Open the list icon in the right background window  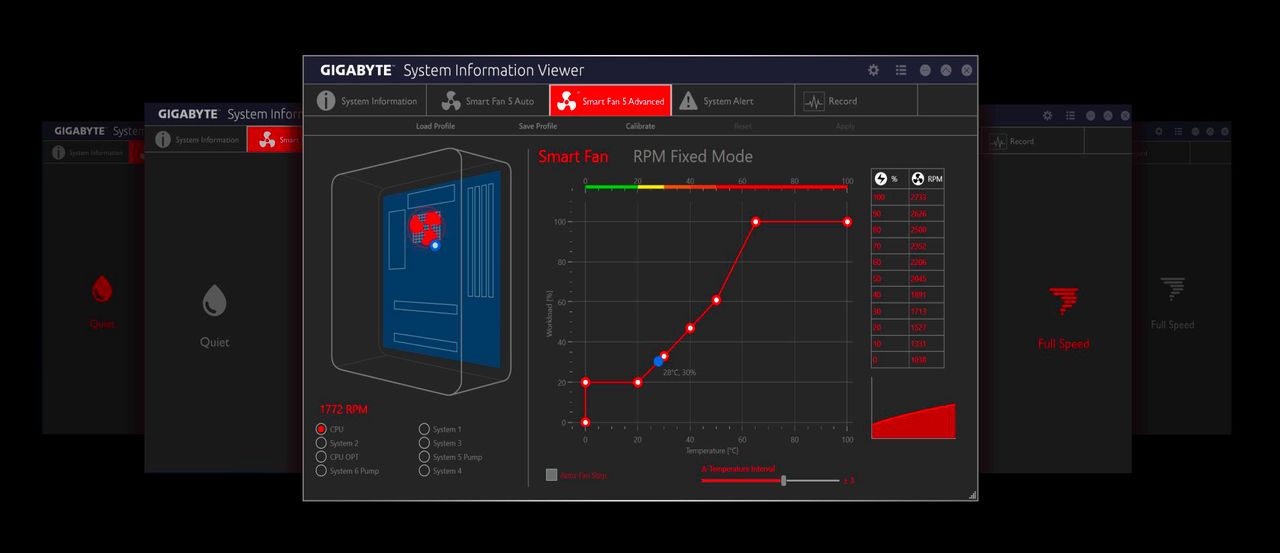click(x=1070, y=116)
